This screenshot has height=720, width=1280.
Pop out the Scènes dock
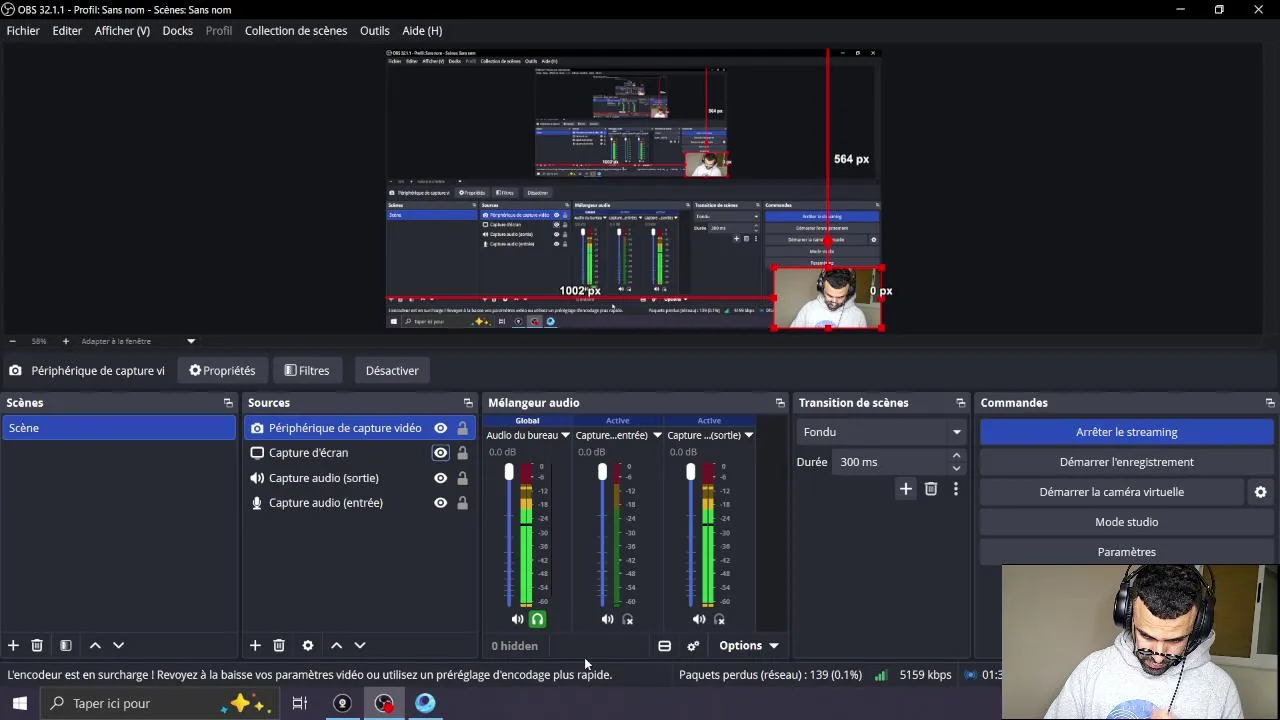(x=228, y=403)
